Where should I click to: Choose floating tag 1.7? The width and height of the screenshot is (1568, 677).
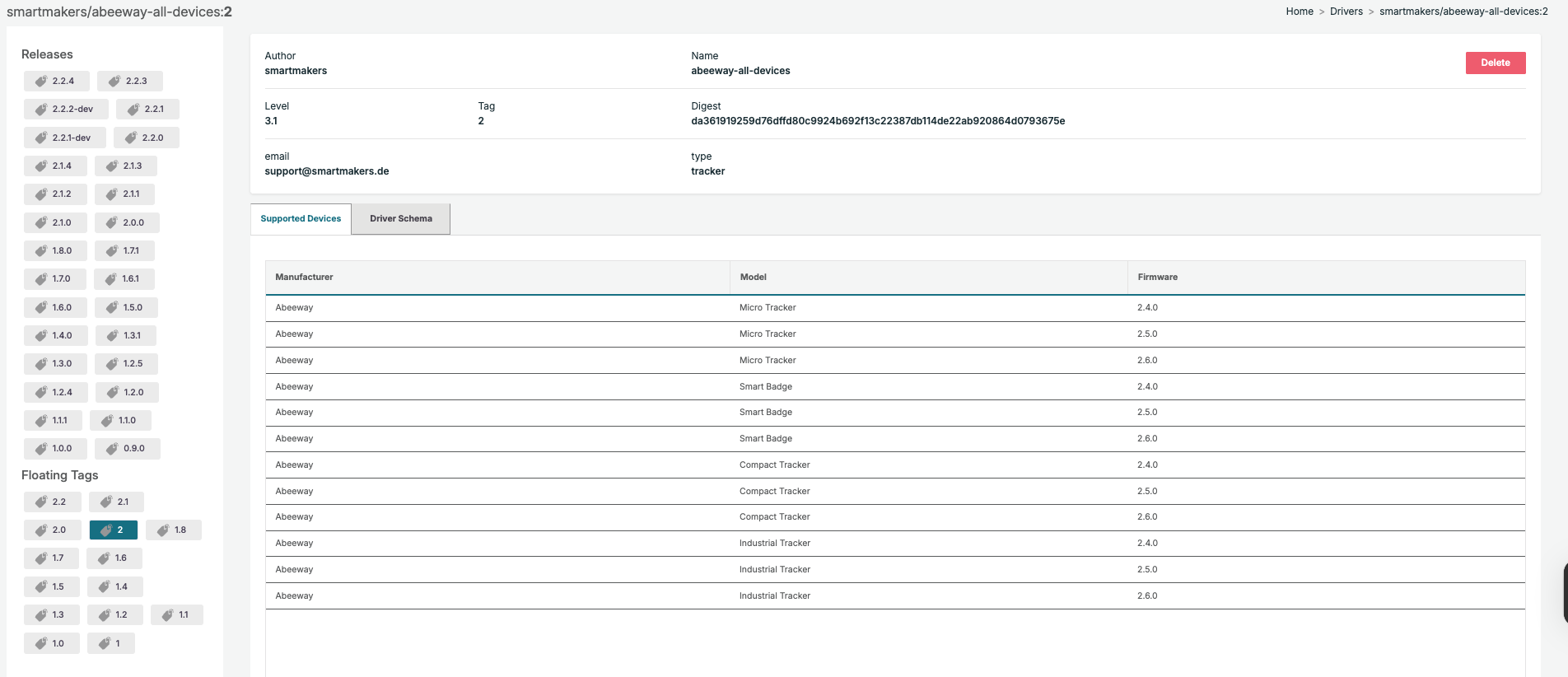tap(51, 558)
